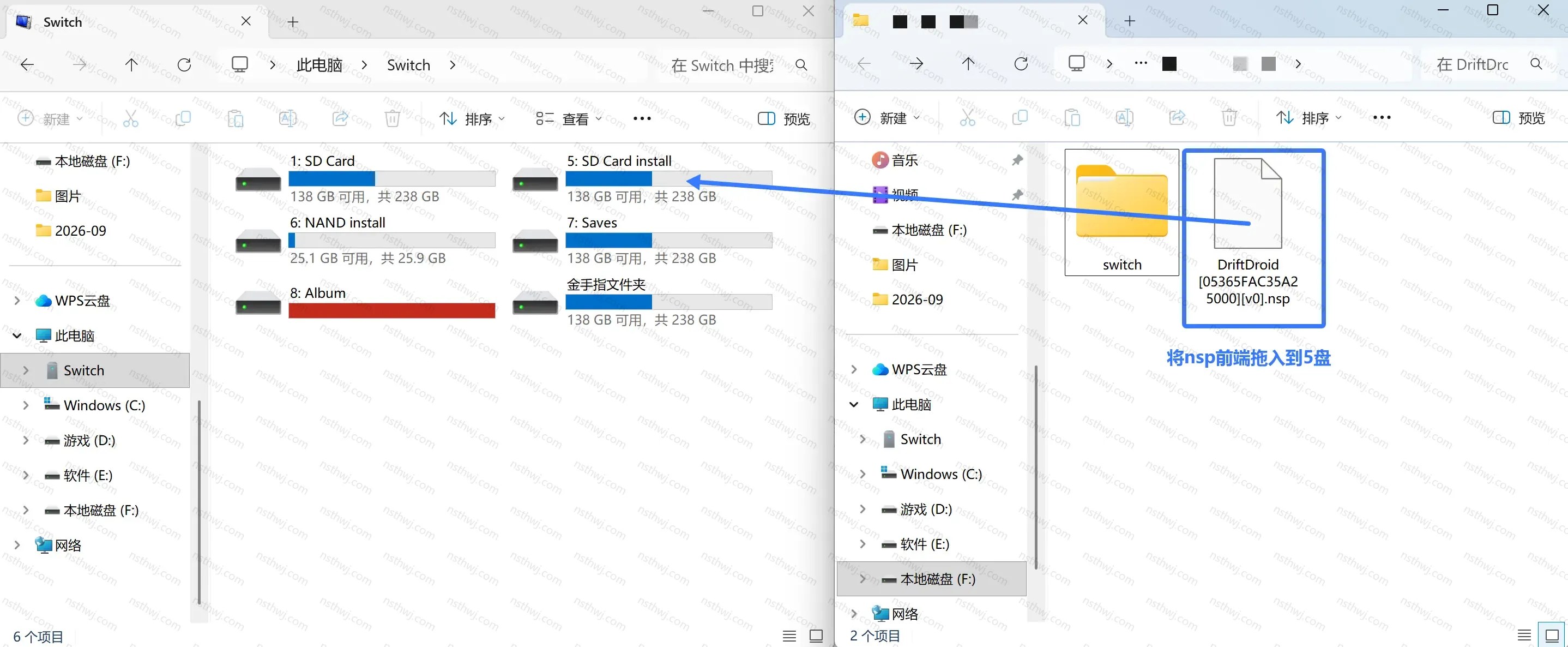Switch to details view in right window
Viewport: 1568px width, 647px height.
pyautogui.click(x=1523, y=635)
